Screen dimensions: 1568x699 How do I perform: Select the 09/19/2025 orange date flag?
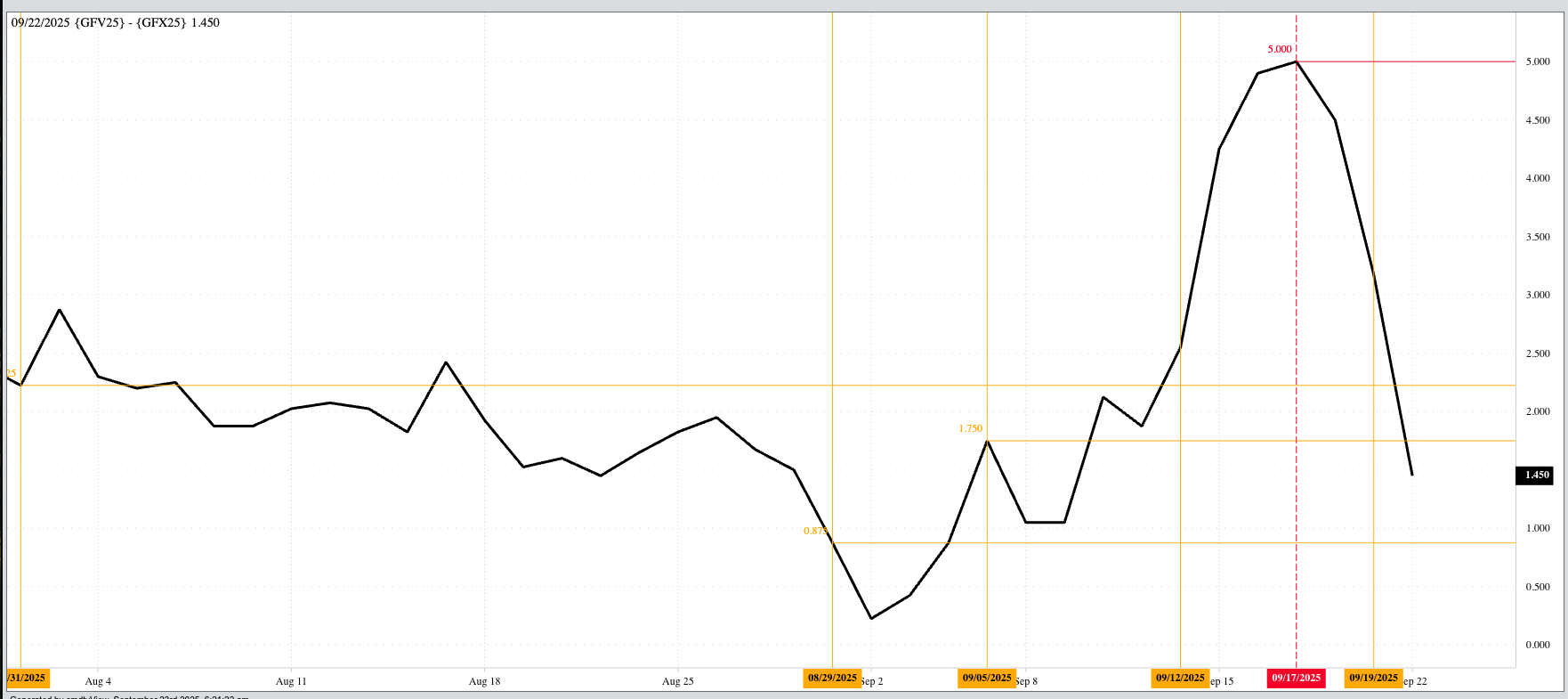(1373, 679)
